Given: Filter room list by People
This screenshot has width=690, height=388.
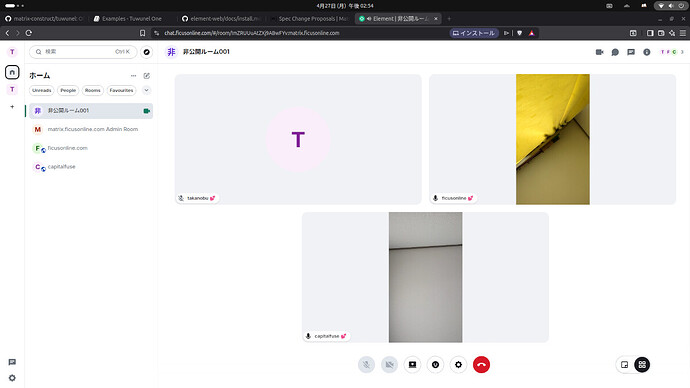Looking at the screenshot, I should (x=68, y=90).
